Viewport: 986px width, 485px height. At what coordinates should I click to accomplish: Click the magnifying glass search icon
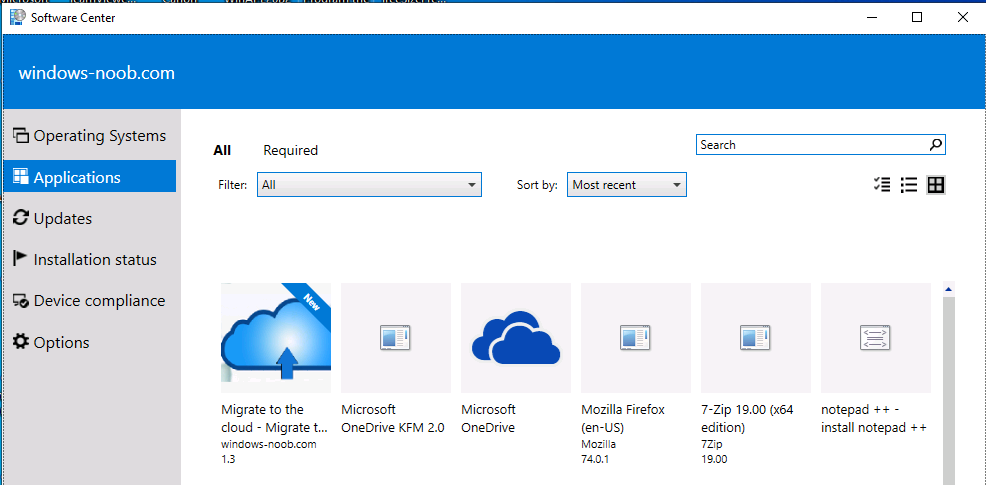tap(936, 145)
